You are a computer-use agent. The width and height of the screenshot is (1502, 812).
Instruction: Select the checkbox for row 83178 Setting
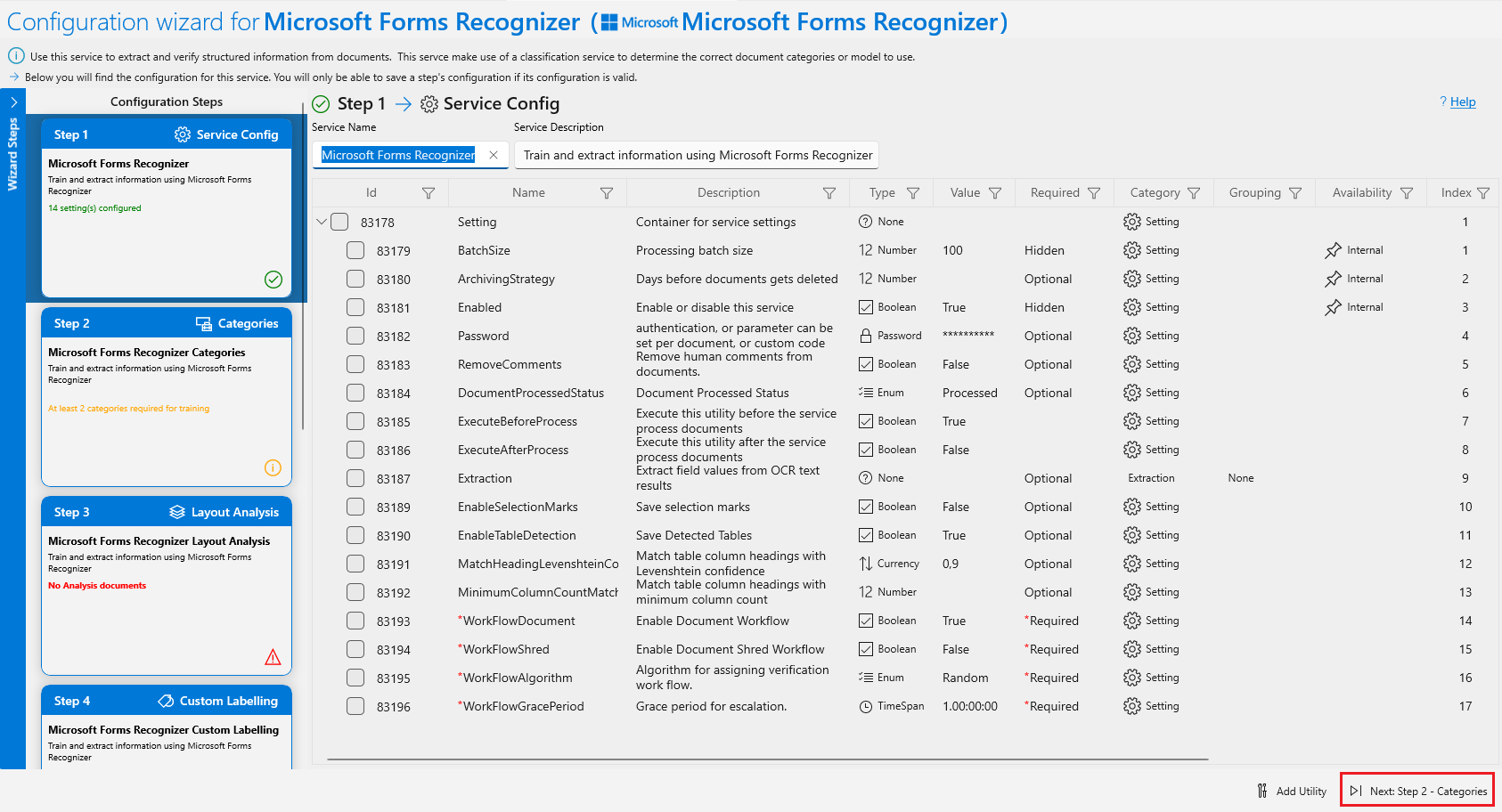tap(339, 222)
